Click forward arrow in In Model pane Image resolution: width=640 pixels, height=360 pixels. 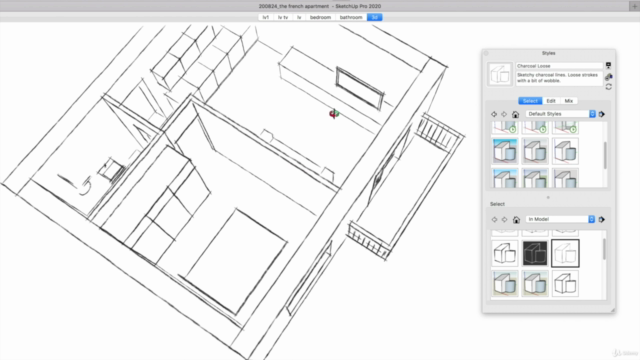pos(504,220)
